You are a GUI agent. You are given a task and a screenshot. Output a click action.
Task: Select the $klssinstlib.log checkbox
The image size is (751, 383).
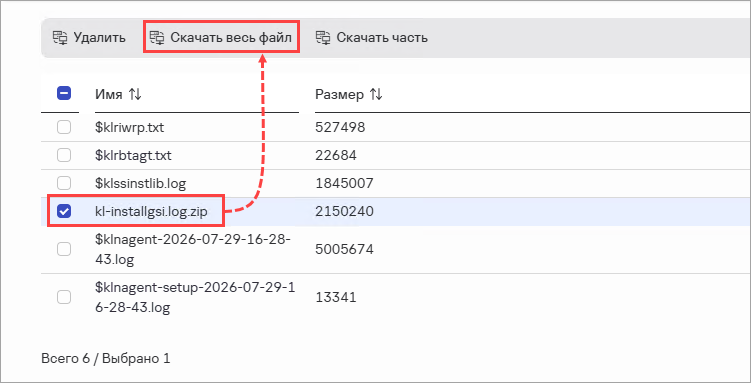coord(64,183)
